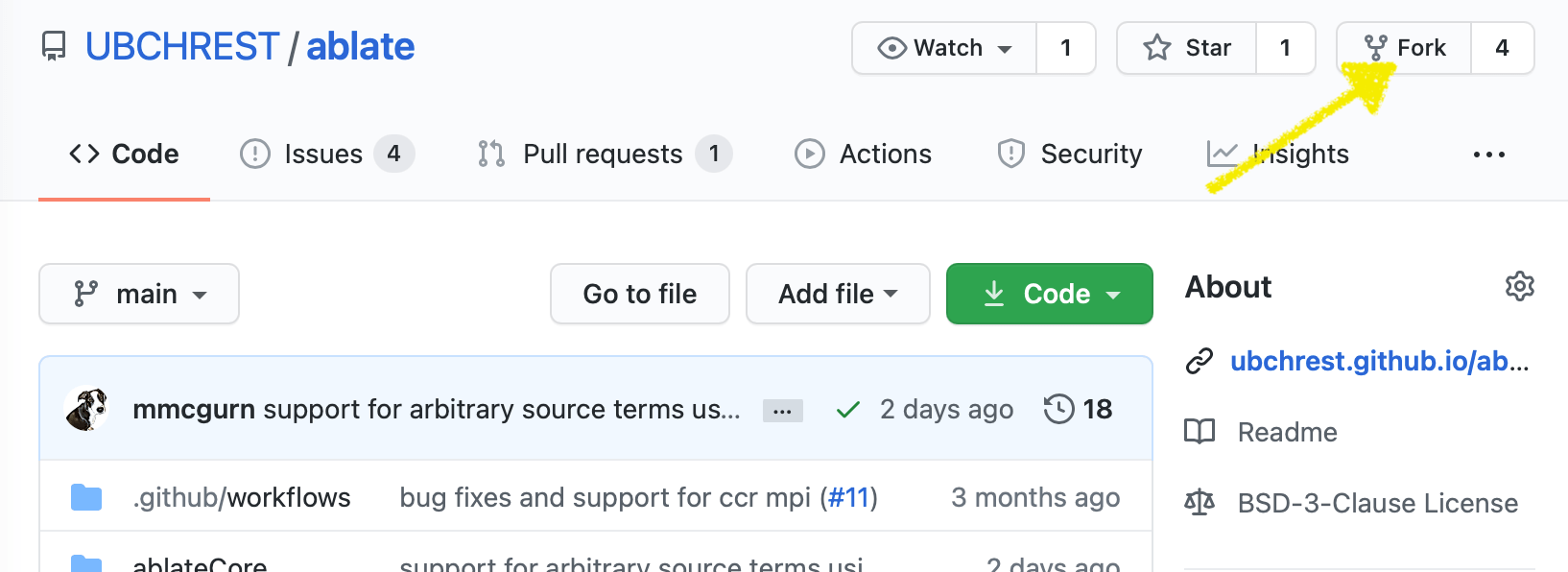Click the Star count of 1
1568x572 pixels.
click(x=1286, y=48)
